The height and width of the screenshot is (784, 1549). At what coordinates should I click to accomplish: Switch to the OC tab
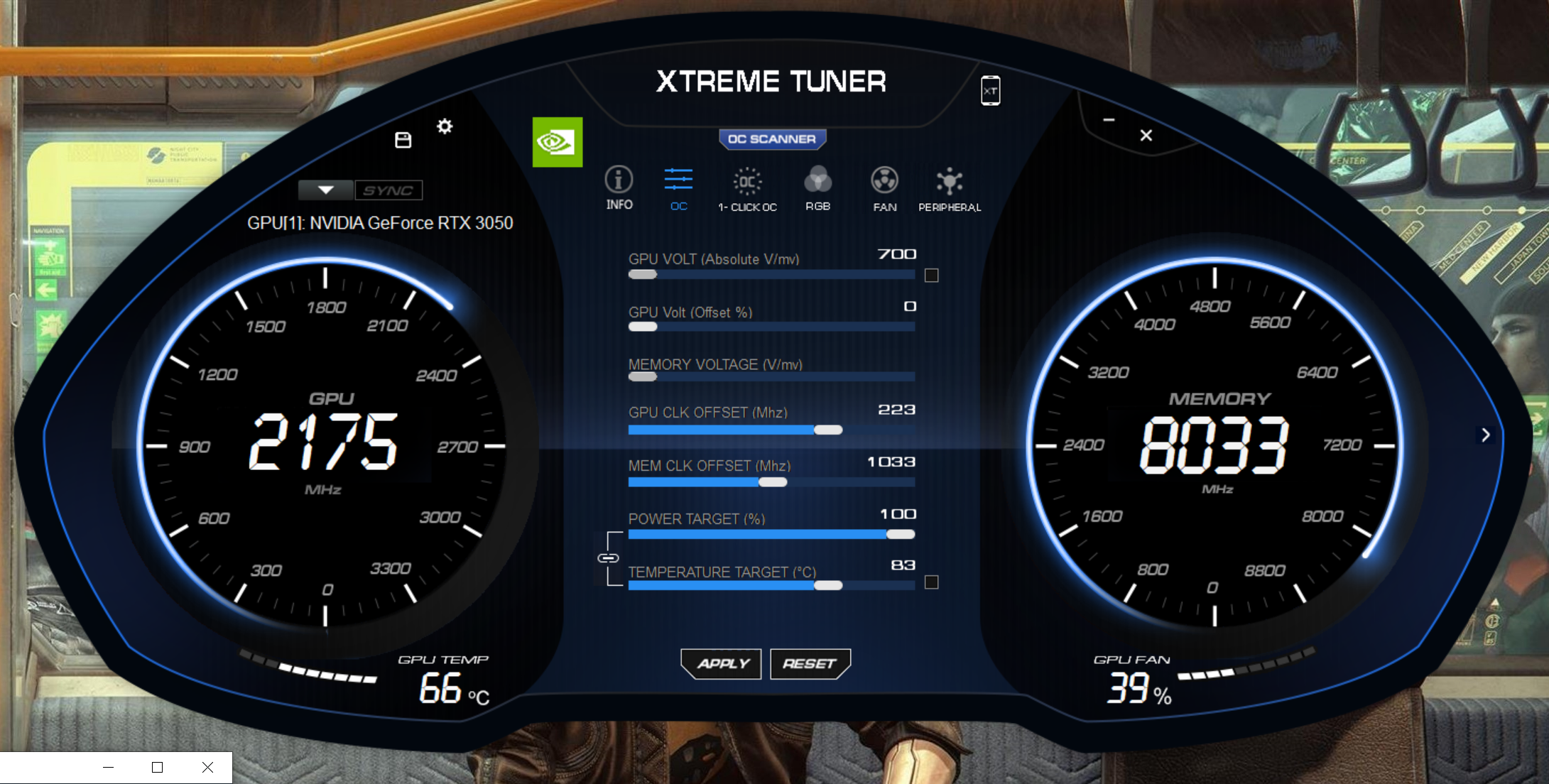678,189
